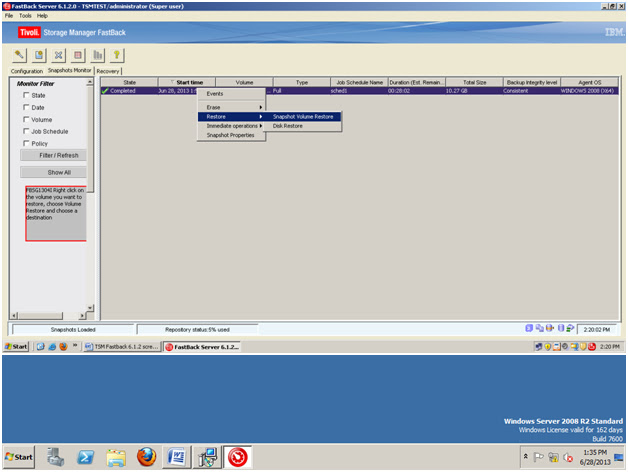Click the computers icon next to Word on taskbar
628x472 pixels.
pos(207,457)
